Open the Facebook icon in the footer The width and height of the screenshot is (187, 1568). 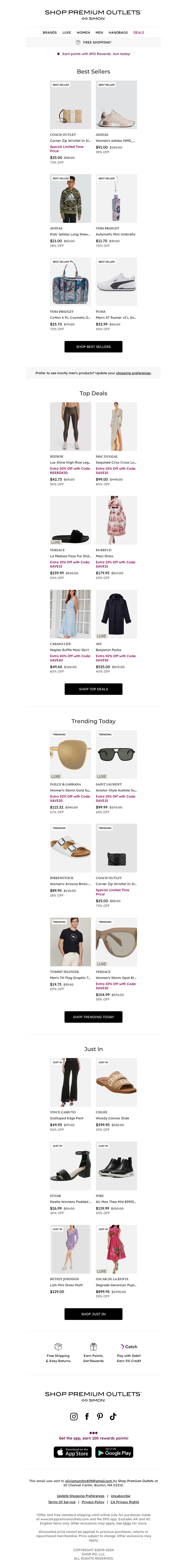point(87,1416)
